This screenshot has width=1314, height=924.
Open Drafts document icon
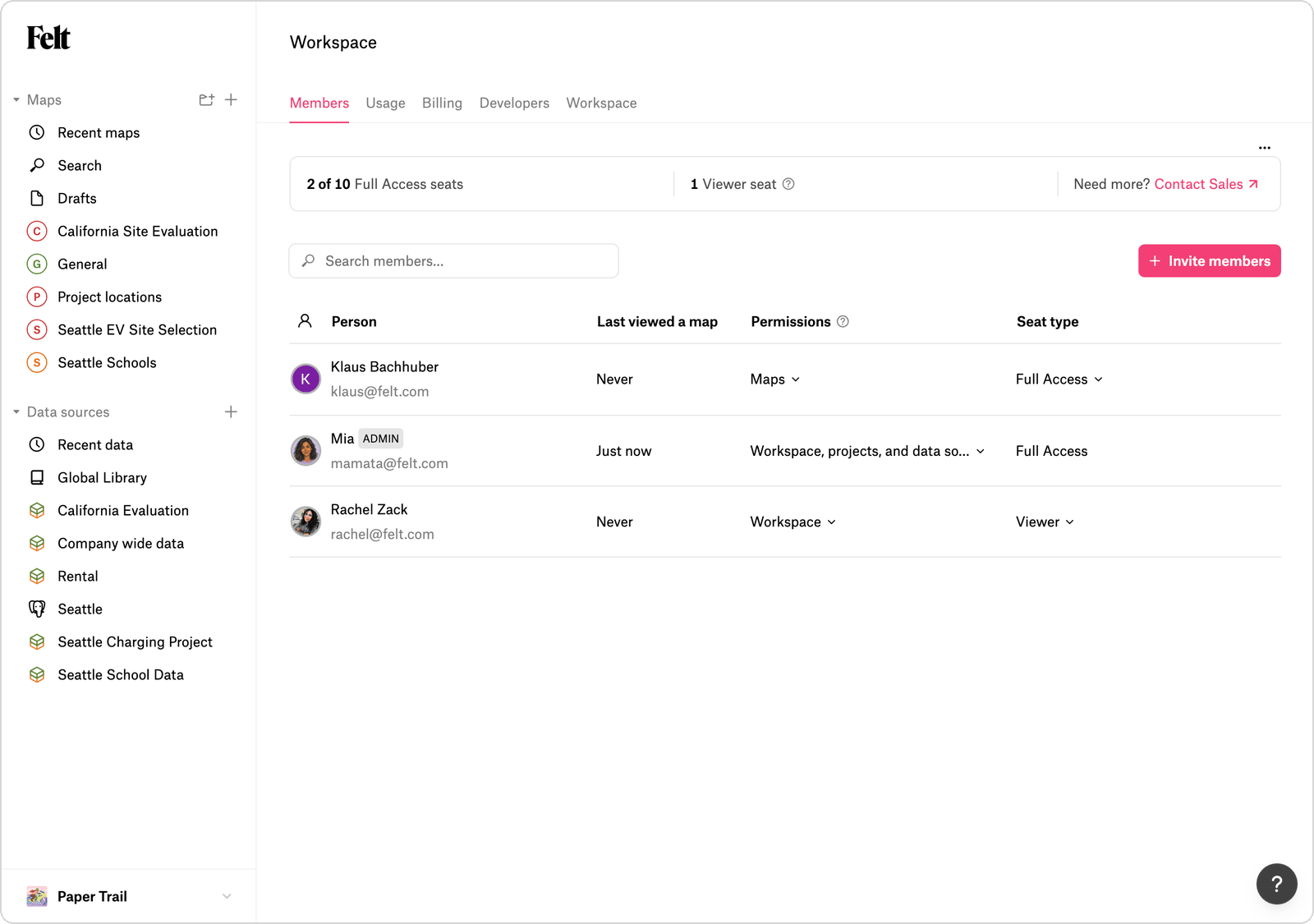point(37,198)
